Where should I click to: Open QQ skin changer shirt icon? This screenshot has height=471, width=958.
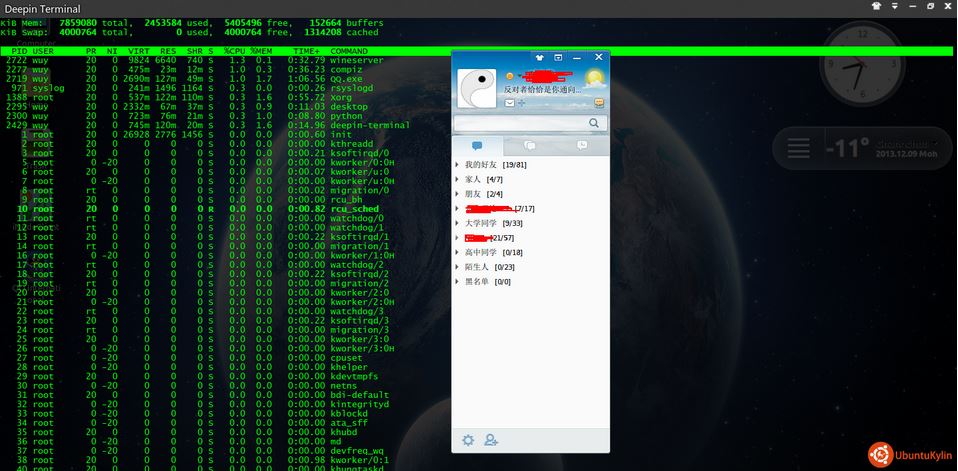pyautogui.click(x=540, y=58)
